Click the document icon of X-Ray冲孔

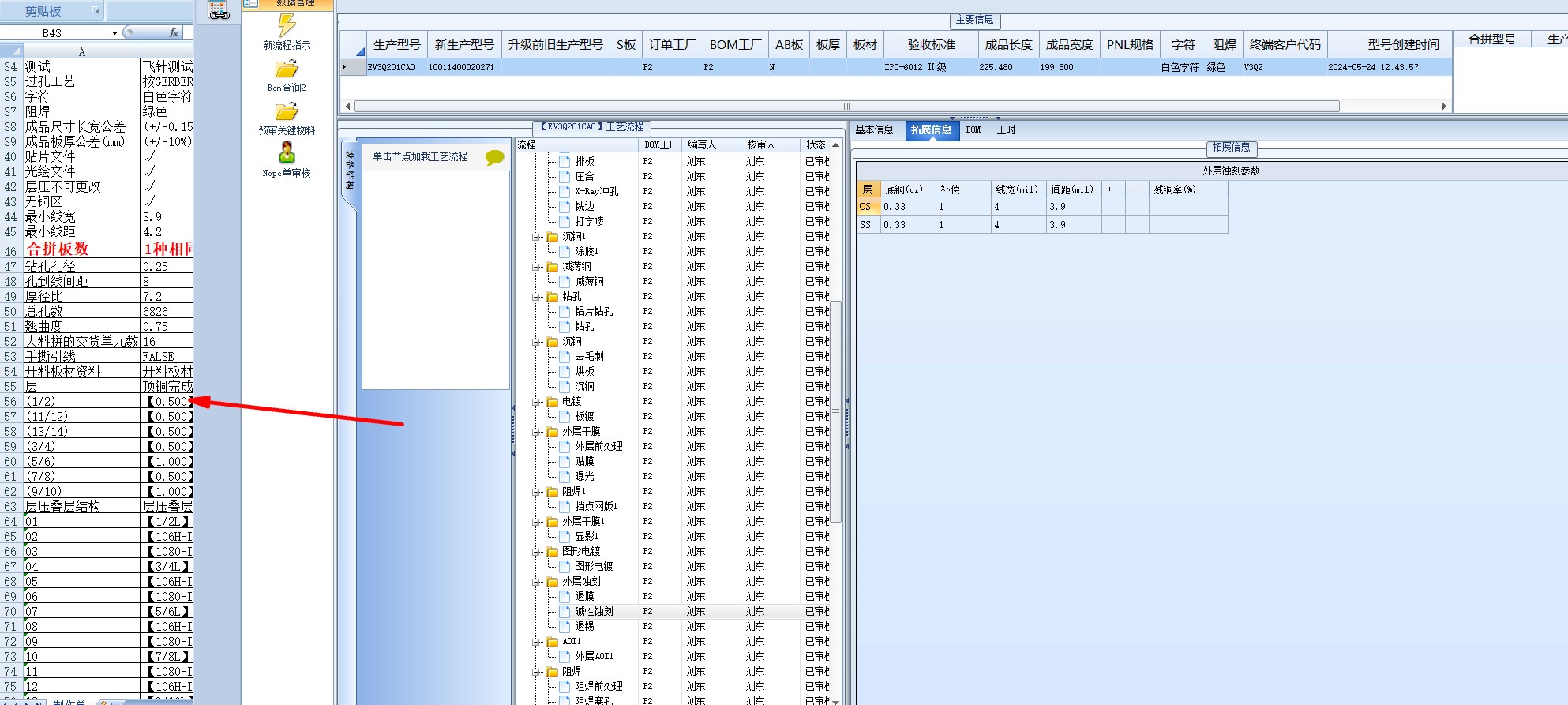coord(565,192)
